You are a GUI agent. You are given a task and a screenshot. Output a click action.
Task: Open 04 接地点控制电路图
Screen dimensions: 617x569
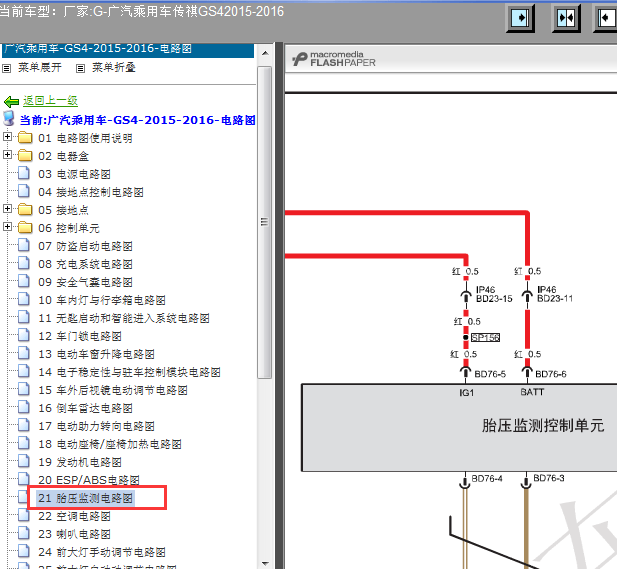[91, 192]
